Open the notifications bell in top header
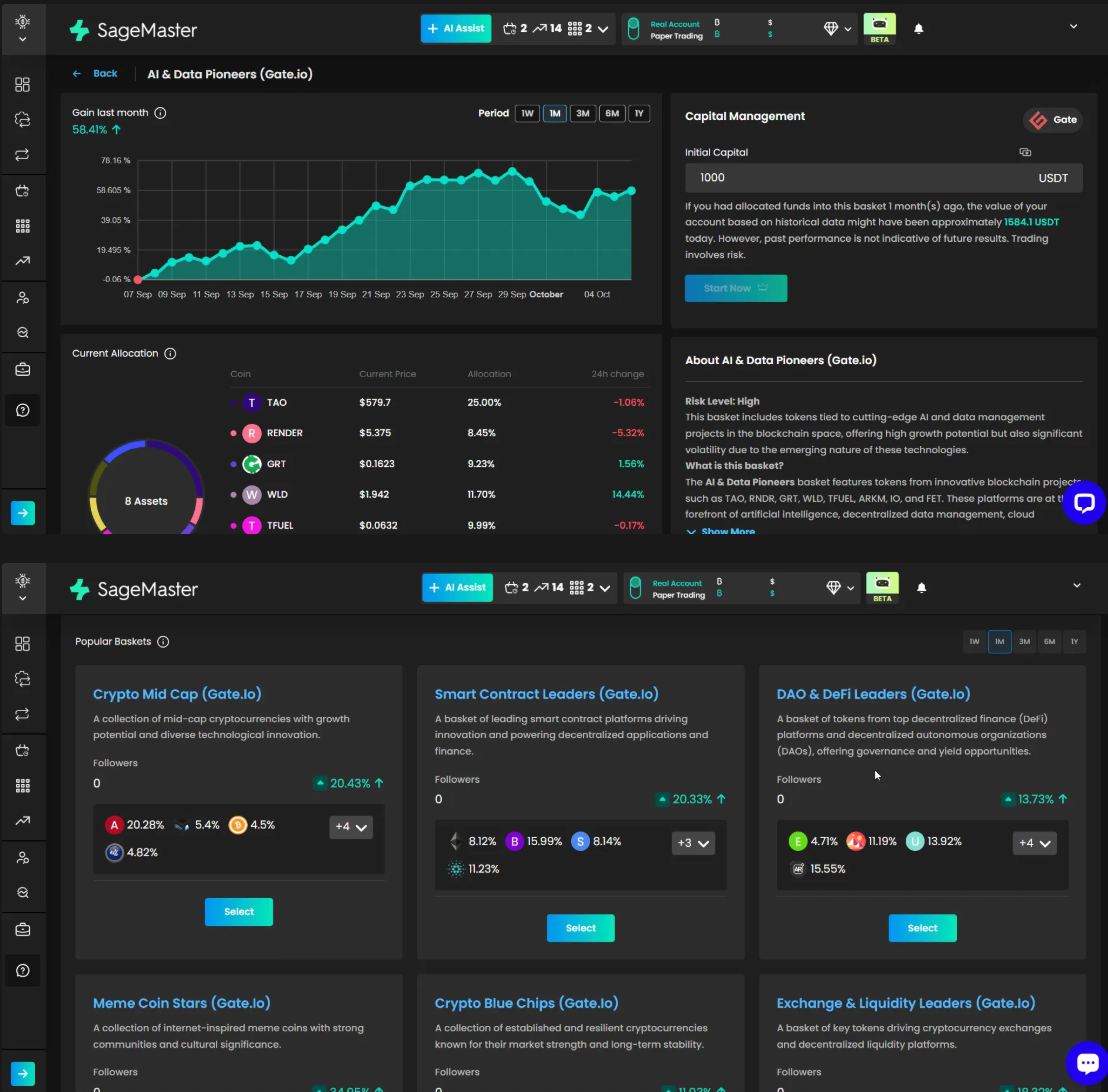1108x1092 pixels. (918, 29)
